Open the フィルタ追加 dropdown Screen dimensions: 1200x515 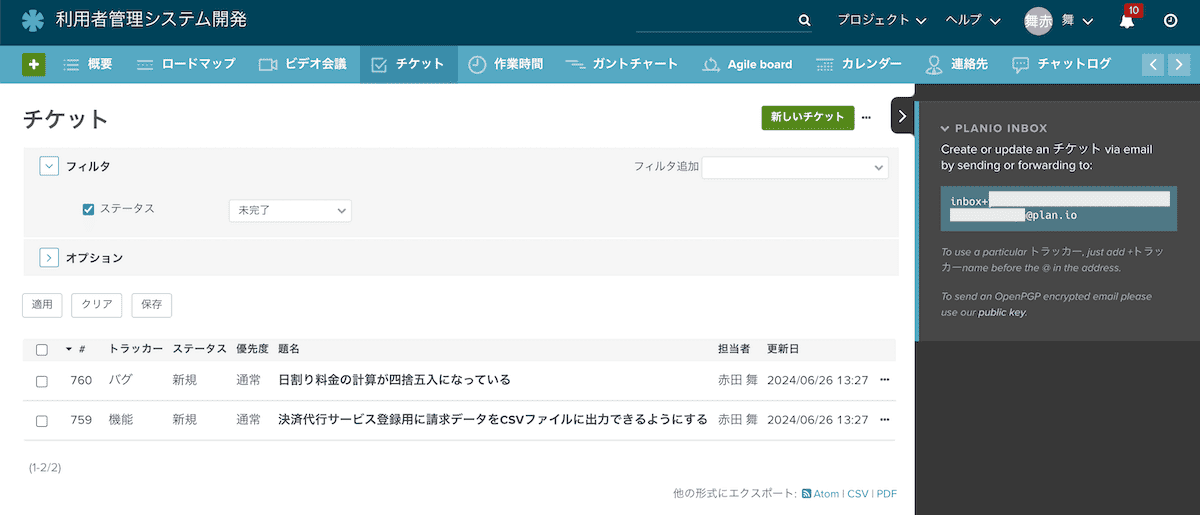(x=795, y=167)
